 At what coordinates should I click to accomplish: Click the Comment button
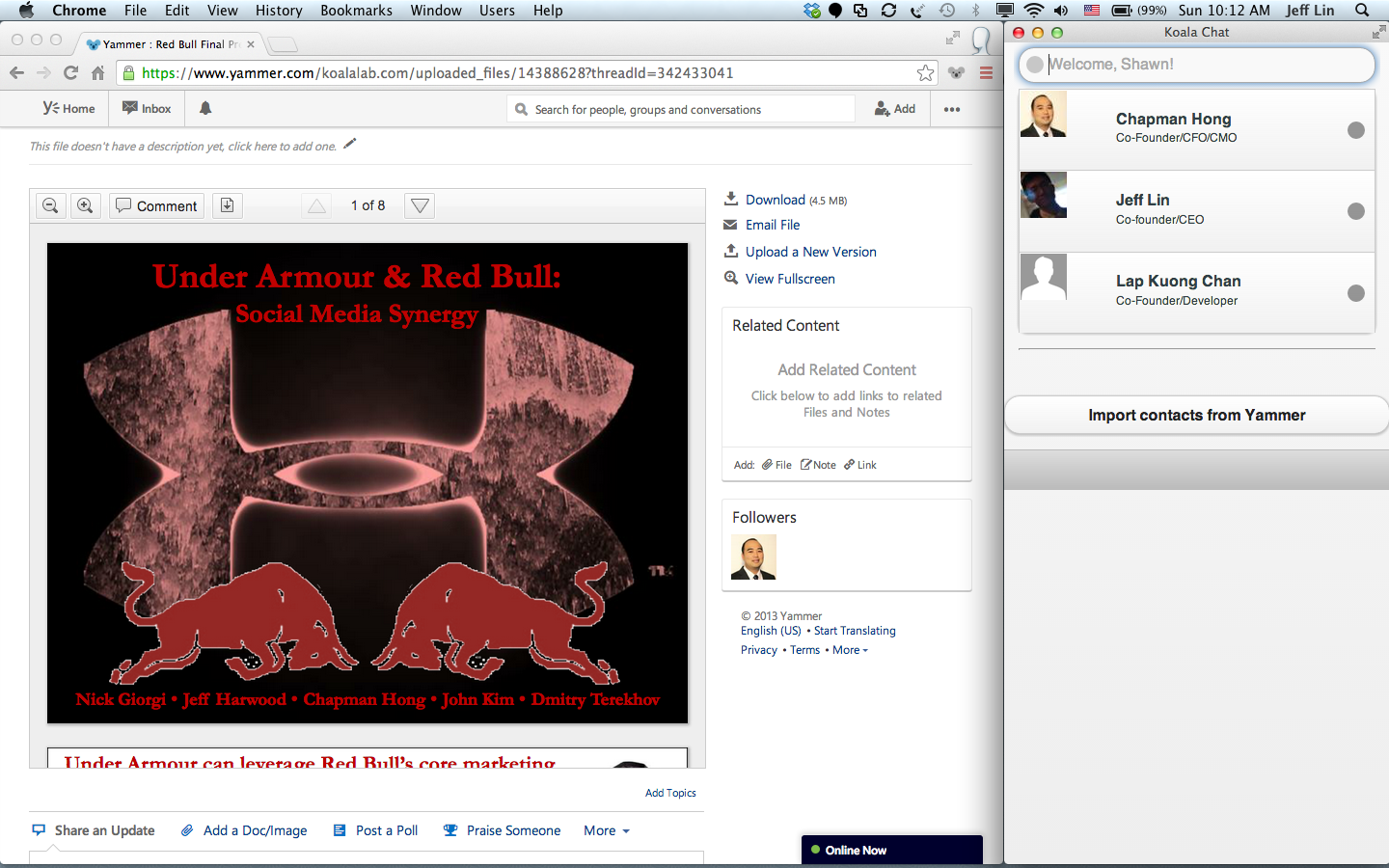[156, 205]
